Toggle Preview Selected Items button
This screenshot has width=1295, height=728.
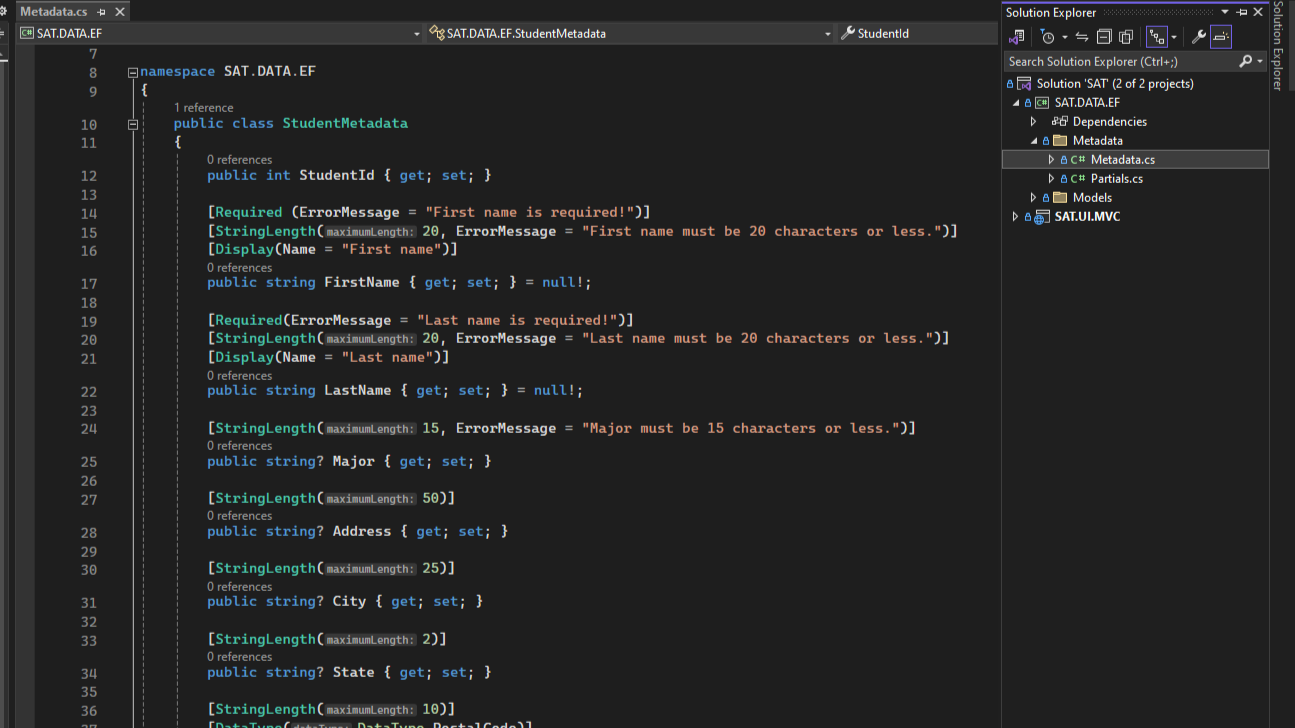point(1221,37)
